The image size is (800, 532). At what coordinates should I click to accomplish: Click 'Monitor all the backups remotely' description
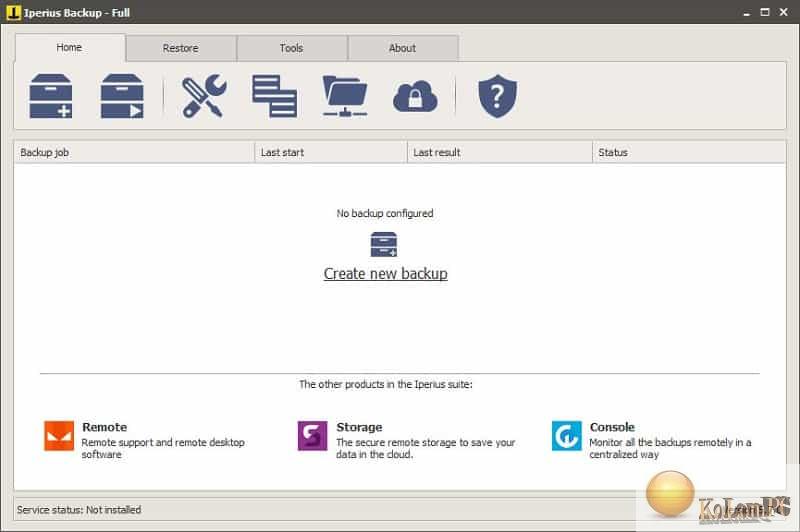coord(670,448)
